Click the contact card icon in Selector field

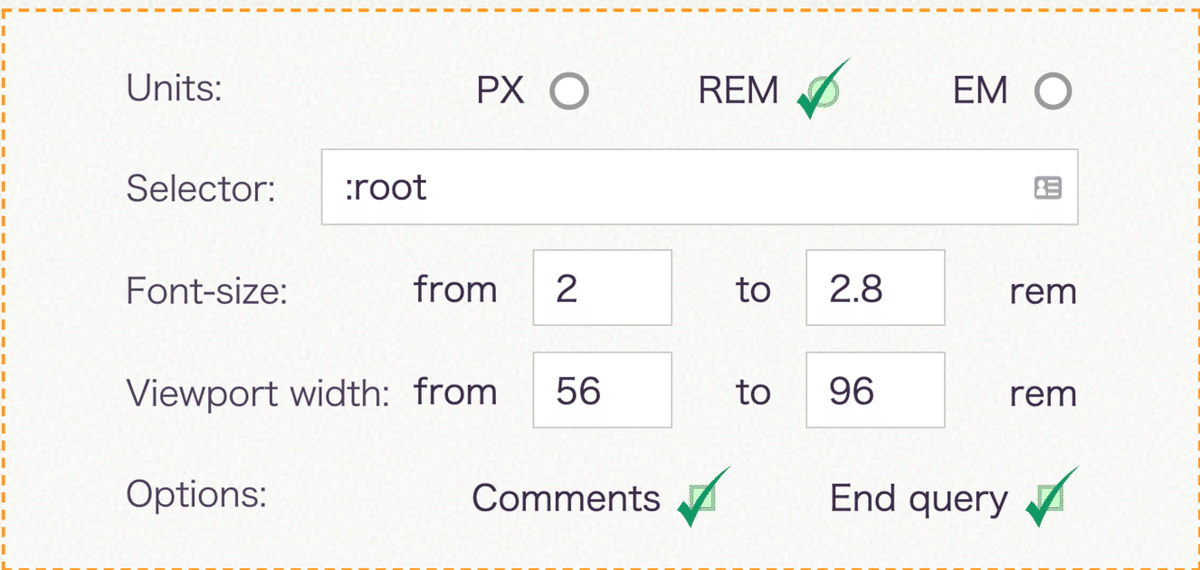click(x=1047, y=188)
